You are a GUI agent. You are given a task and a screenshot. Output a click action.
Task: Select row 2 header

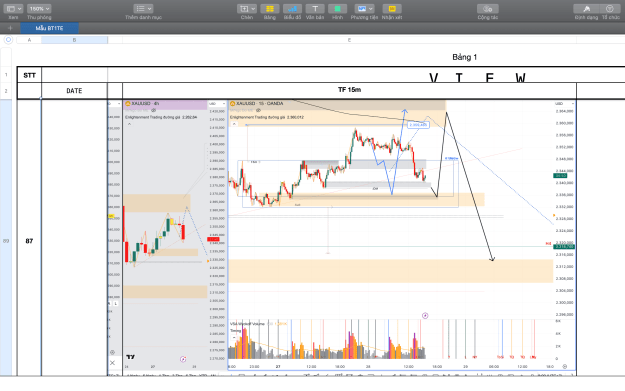[x=6, y=91]
